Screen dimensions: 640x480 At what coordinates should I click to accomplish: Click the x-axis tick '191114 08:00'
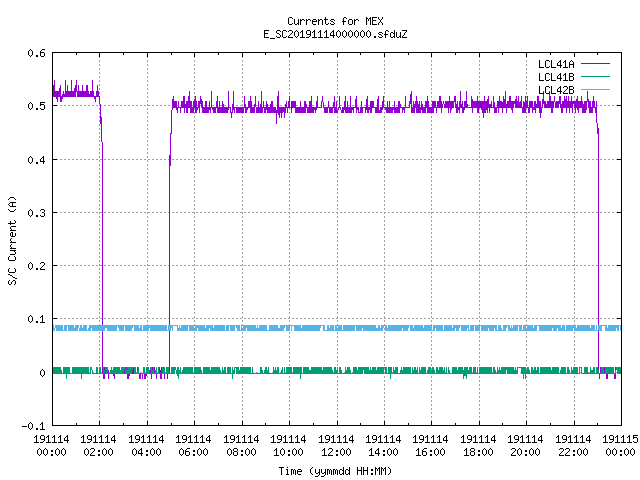tap(241, 446)
